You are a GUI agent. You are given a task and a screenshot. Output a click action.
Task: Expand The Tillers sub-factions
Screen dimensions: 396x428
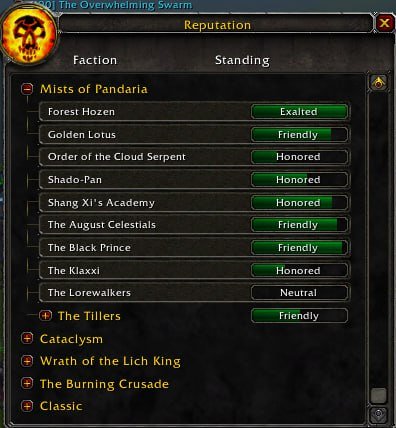[45, 315]
